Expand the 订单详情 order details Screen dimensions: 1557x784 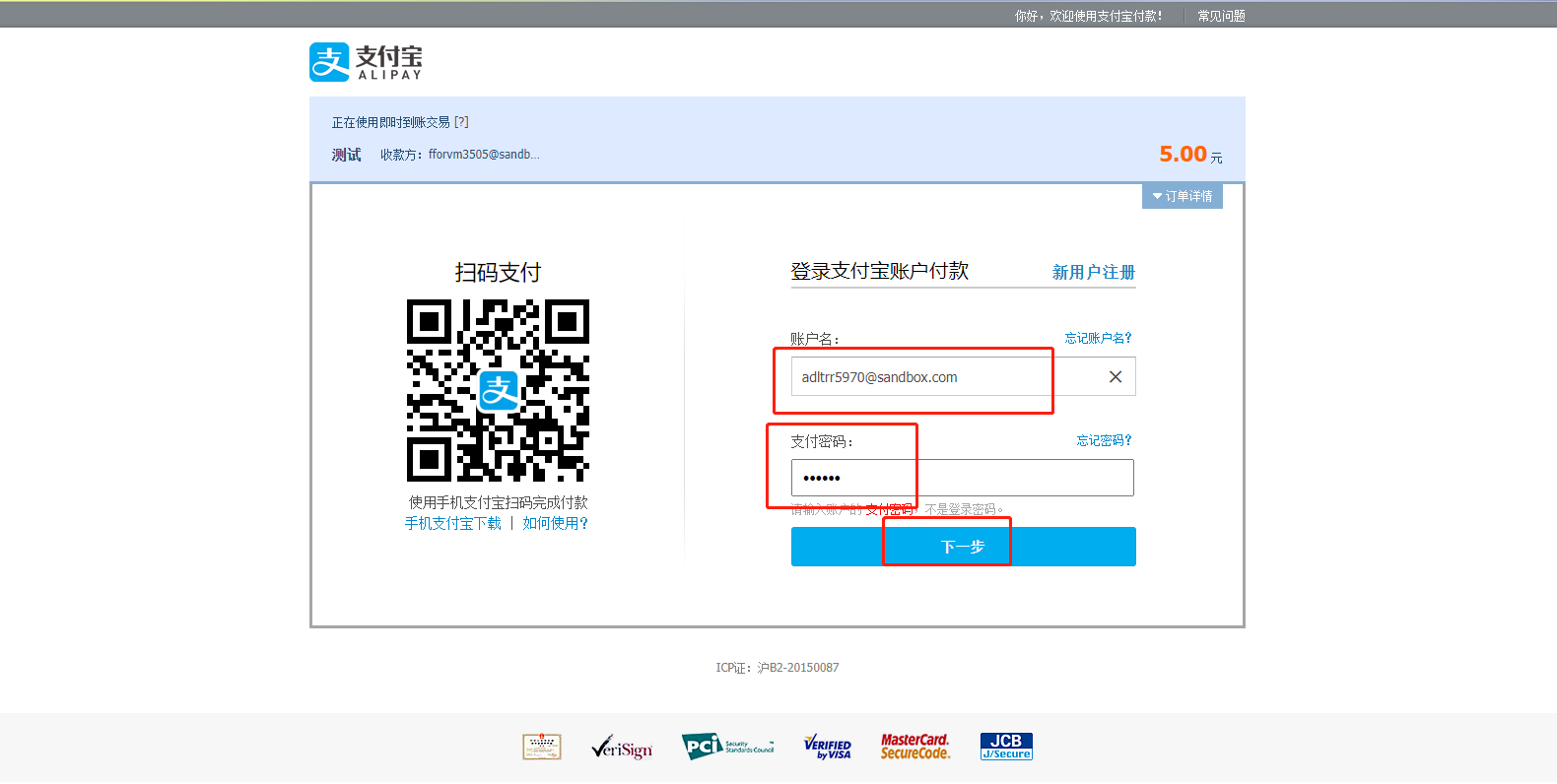pos(1183,196)
